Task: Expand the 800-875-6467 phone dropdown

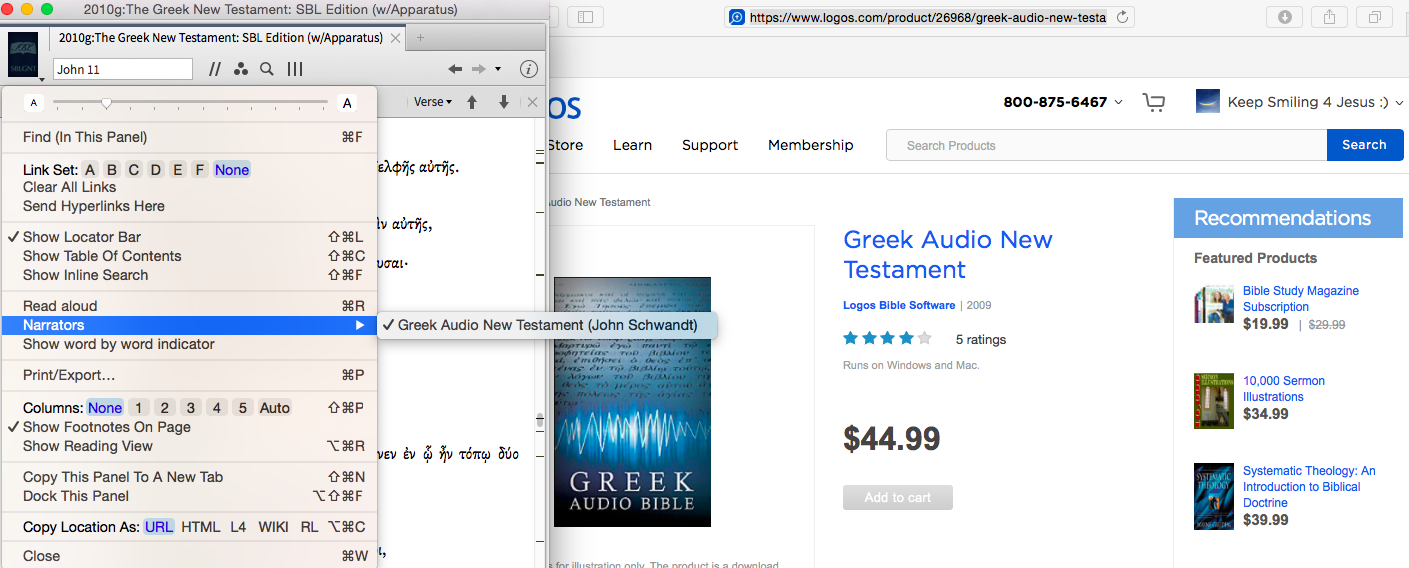Action: click(1118, 102)
